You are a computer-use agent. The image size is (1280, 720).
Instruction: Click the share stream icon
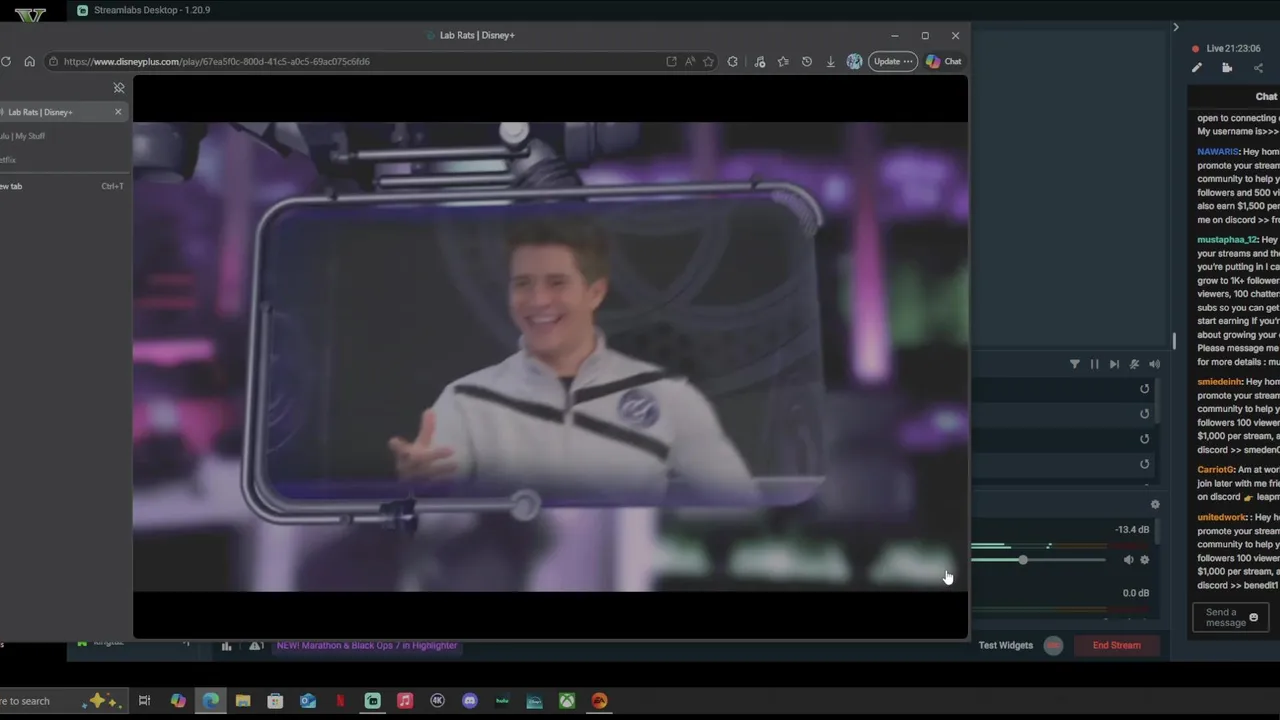point(1258,68)
